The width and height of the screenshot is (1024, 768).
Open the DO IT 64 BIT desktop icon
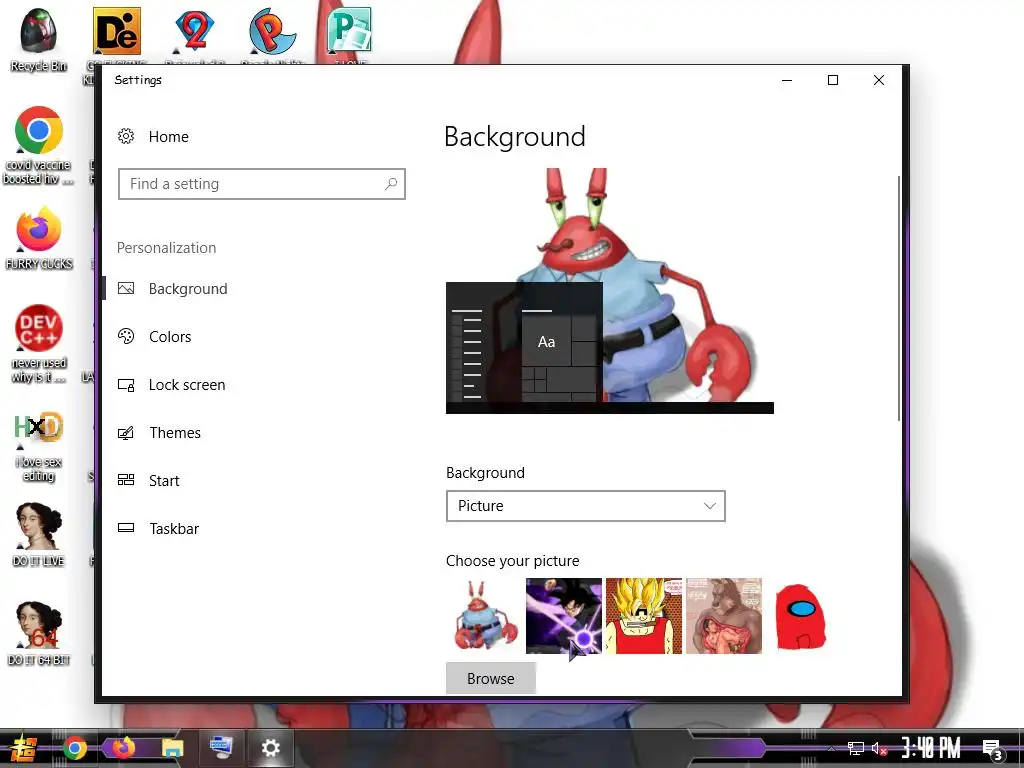pos(39,633)
